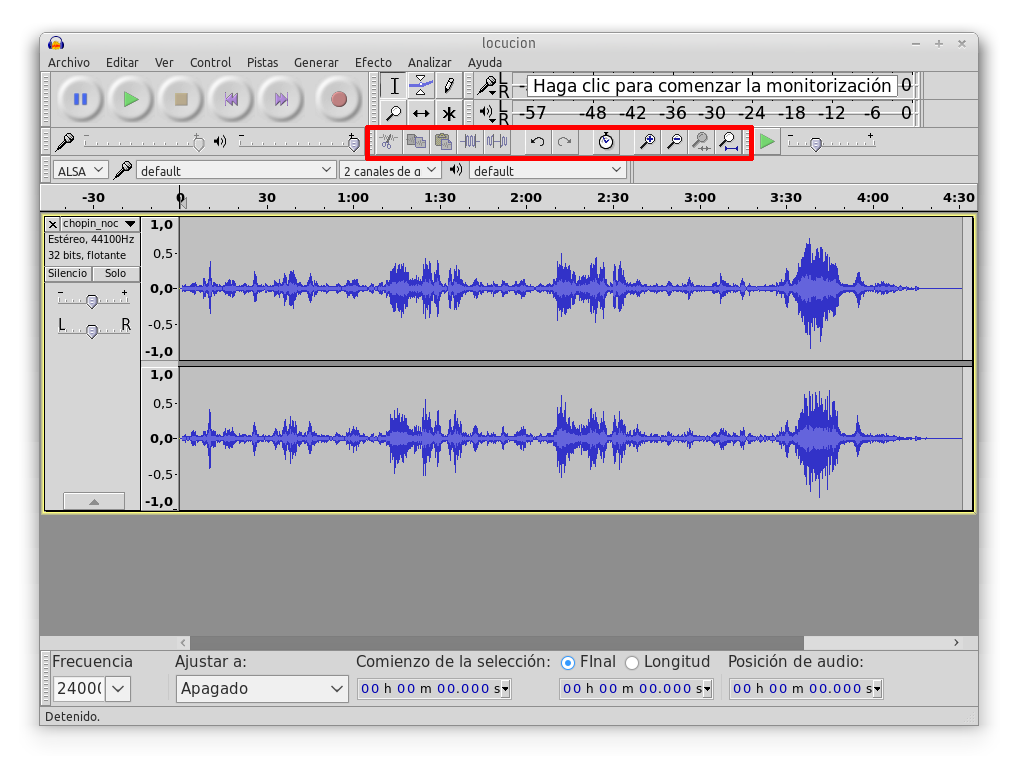The image size is (1021, 767).
Task: Start monitoring via recording meter bar
Action: pos(712,85)
